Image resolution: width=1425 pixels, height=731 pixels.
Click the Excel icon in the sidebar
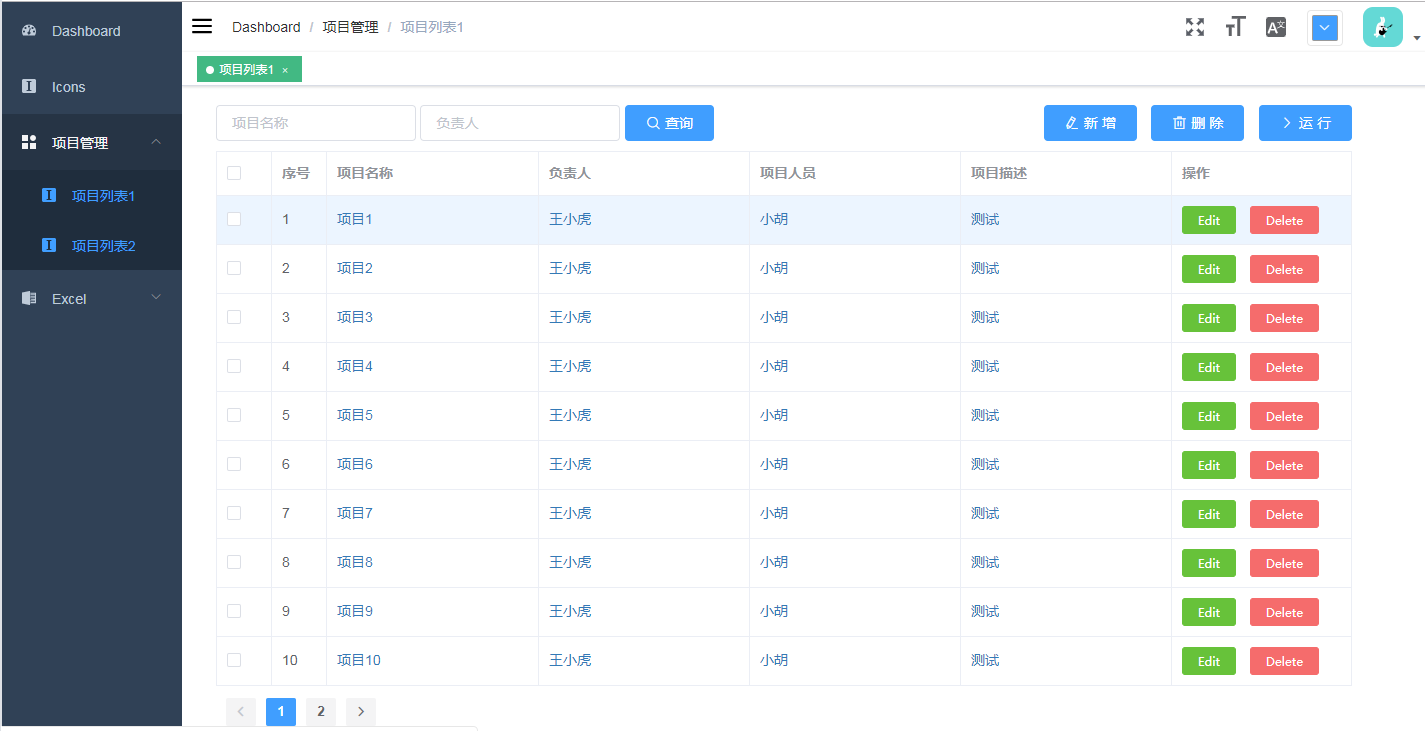[28, 298]
